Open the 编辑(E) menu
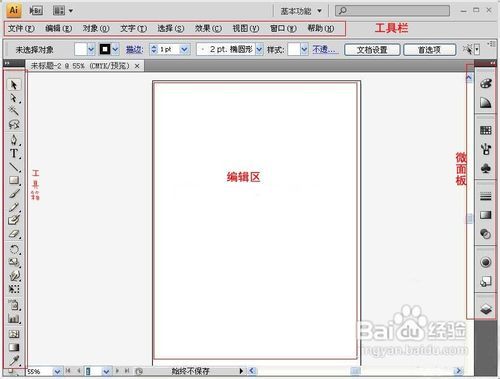The width and height of the screenshot is (500, 379). point(58,29)
